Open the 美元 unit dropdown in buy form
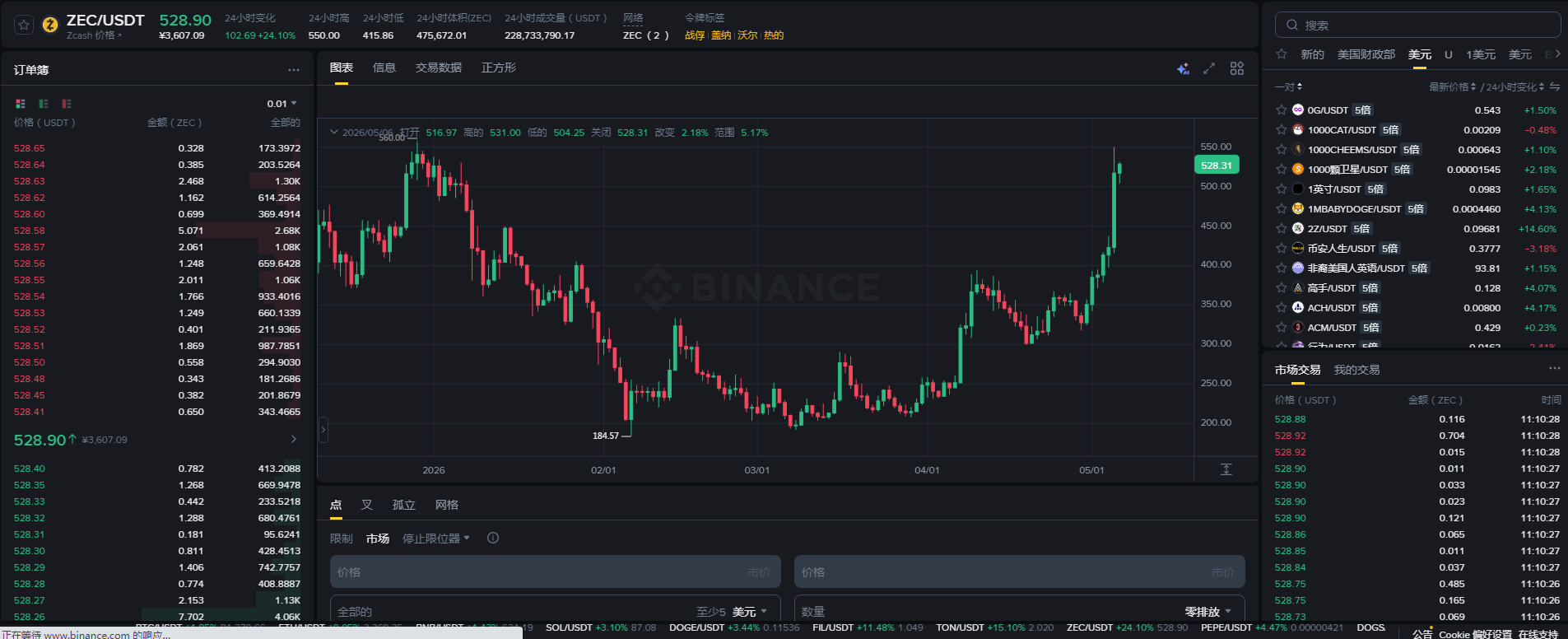The height and width of the screenshot is (639, 1568). pos(750,612)
